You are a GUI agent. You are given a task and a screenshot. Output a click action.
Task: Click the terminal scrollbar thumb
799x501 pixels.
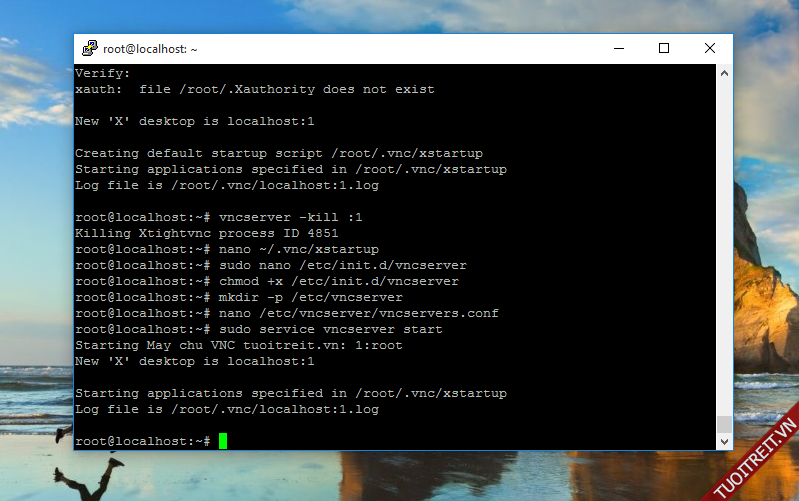point(724,424)
